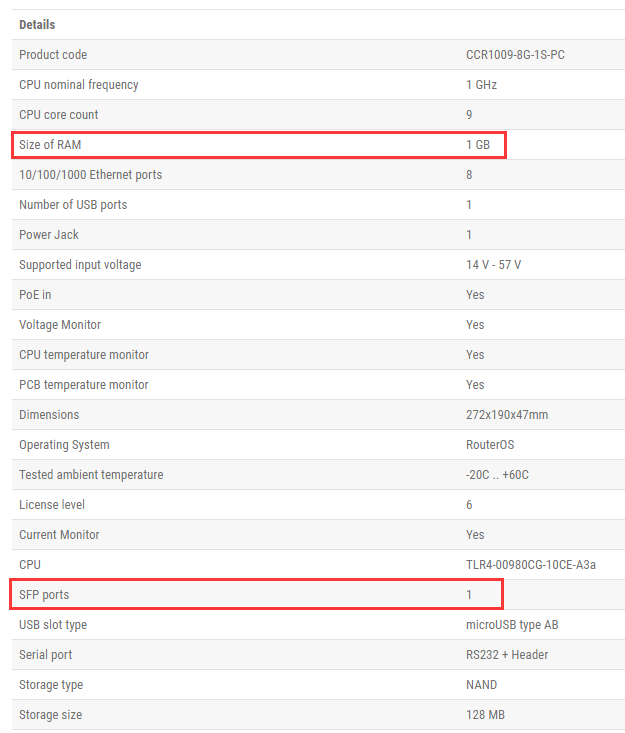Click the microUSB type AB value
The width and height of the screenshot is (625, 733).
click(x=512, y=625)
